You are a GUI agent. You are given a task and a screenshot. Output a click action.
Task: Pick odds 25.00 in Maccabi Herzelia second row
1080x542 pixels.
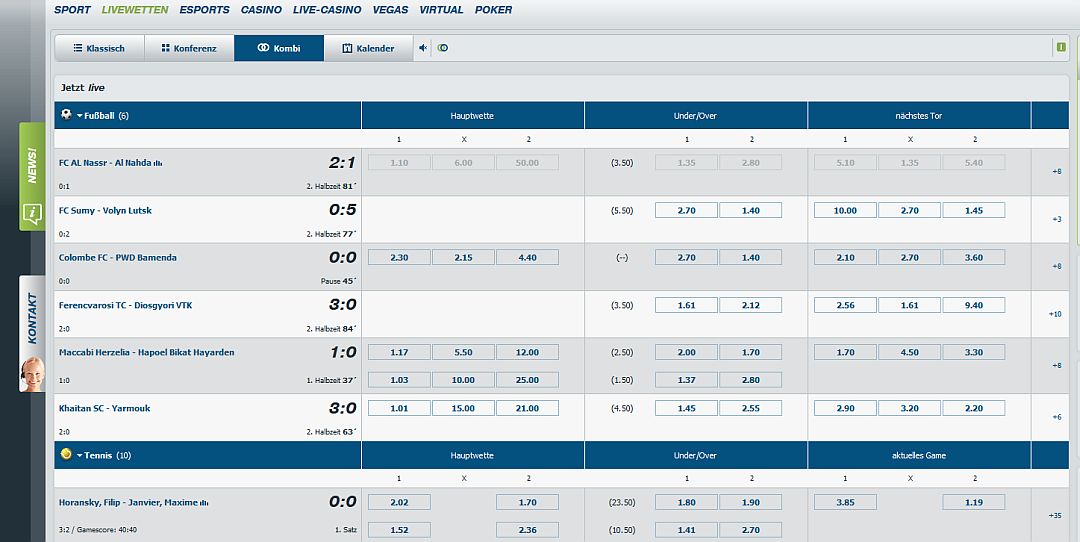click(x=528, y=380)
